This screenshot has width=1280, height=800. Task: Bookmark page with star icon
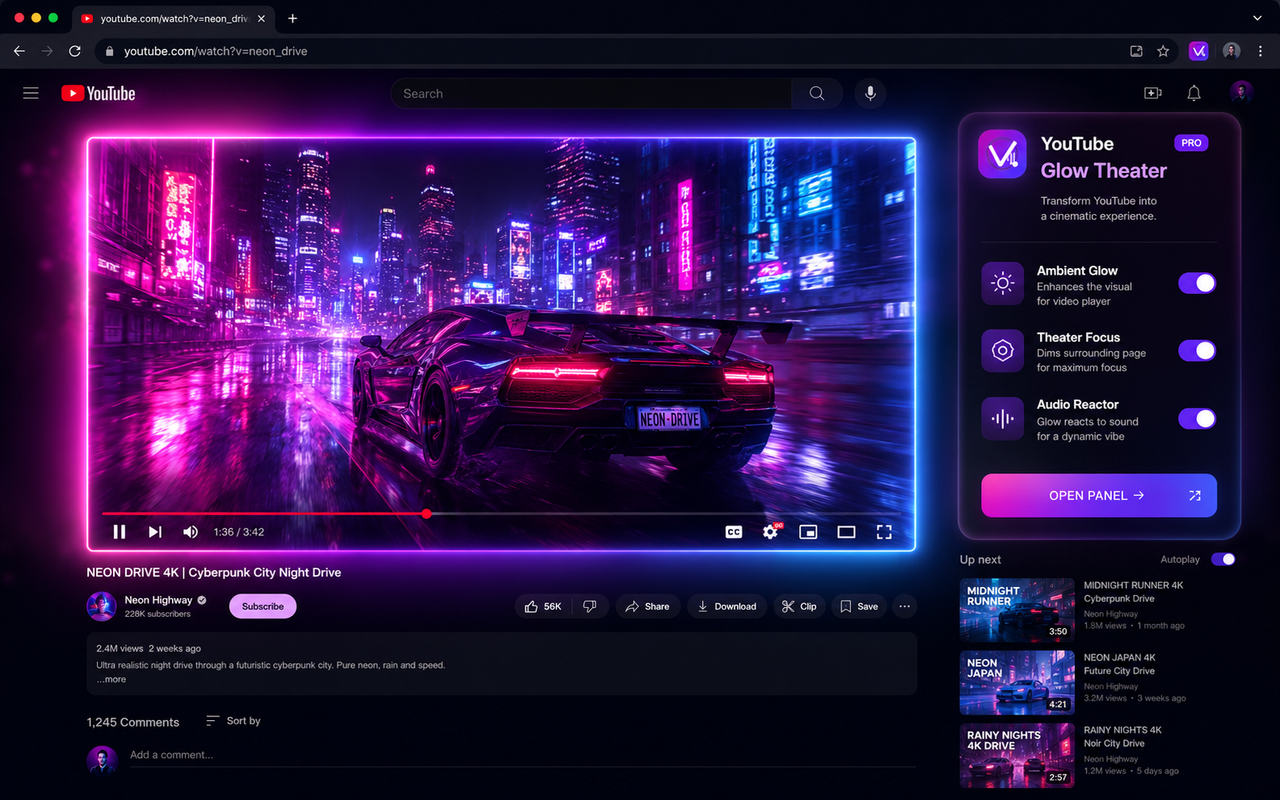pyautogui.click(x=1163, y=51)
